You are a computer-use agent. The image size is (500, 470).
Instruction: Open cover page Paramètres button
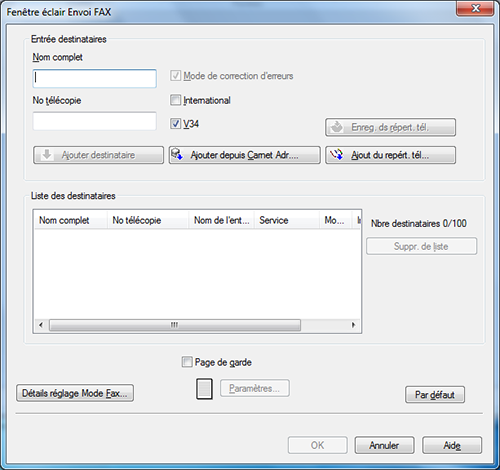tap(255, 388)
